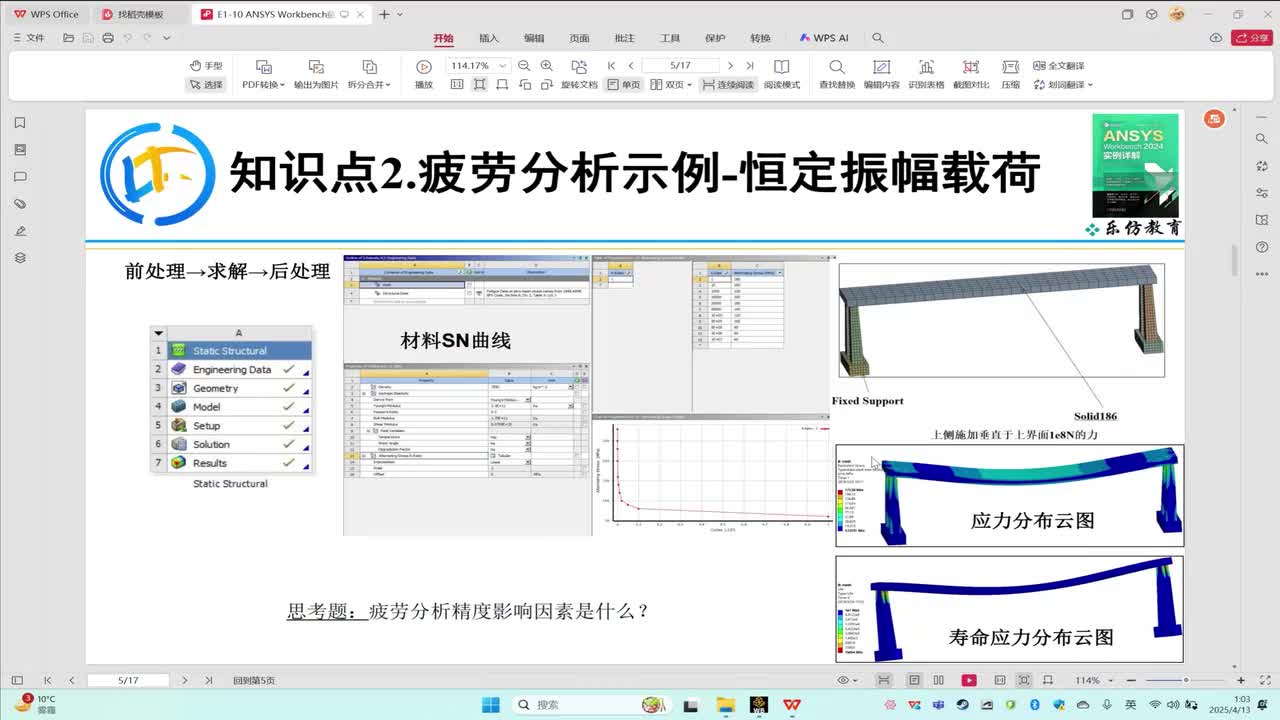The image size is (1280, 720).
Task: Toggle 连续阅读 continuous reading
Action: 728,85
